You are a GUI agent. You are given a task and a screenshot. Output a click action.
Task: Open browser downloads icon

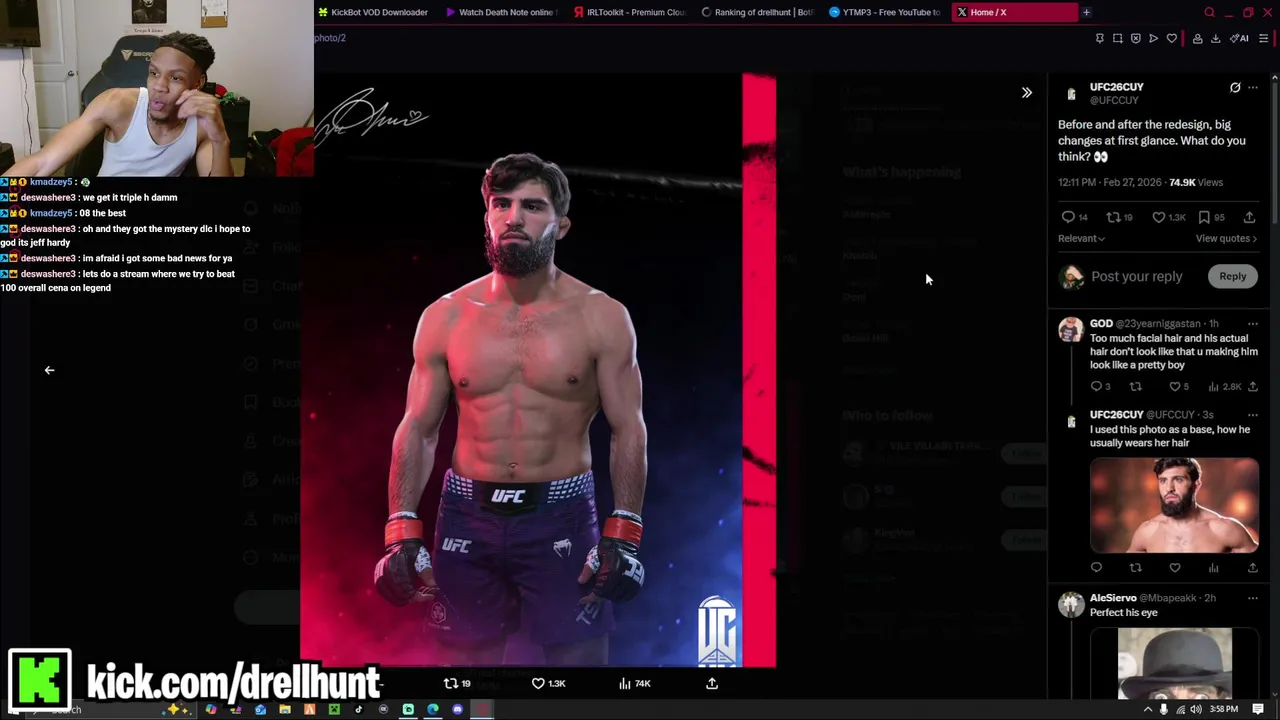1216,38
